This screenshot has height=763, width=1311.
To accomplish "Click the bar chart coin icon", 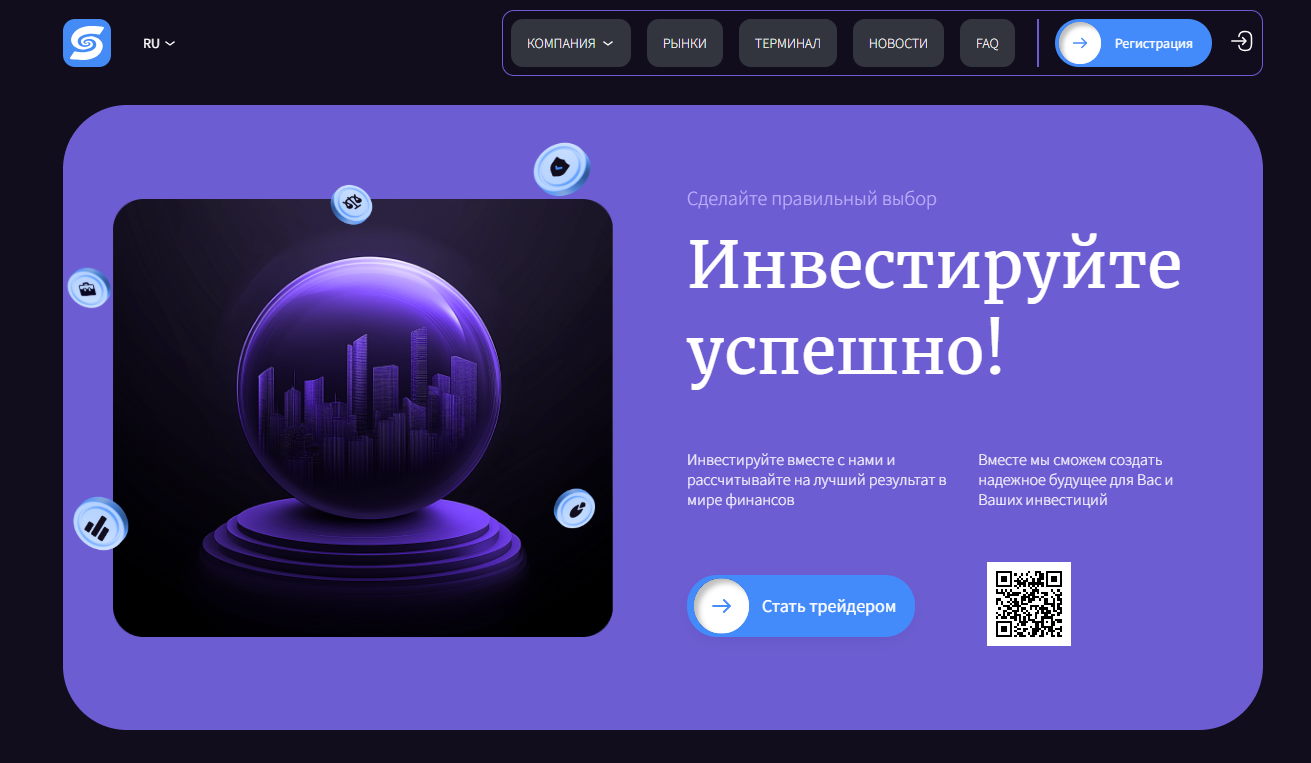I will [100, 524].
